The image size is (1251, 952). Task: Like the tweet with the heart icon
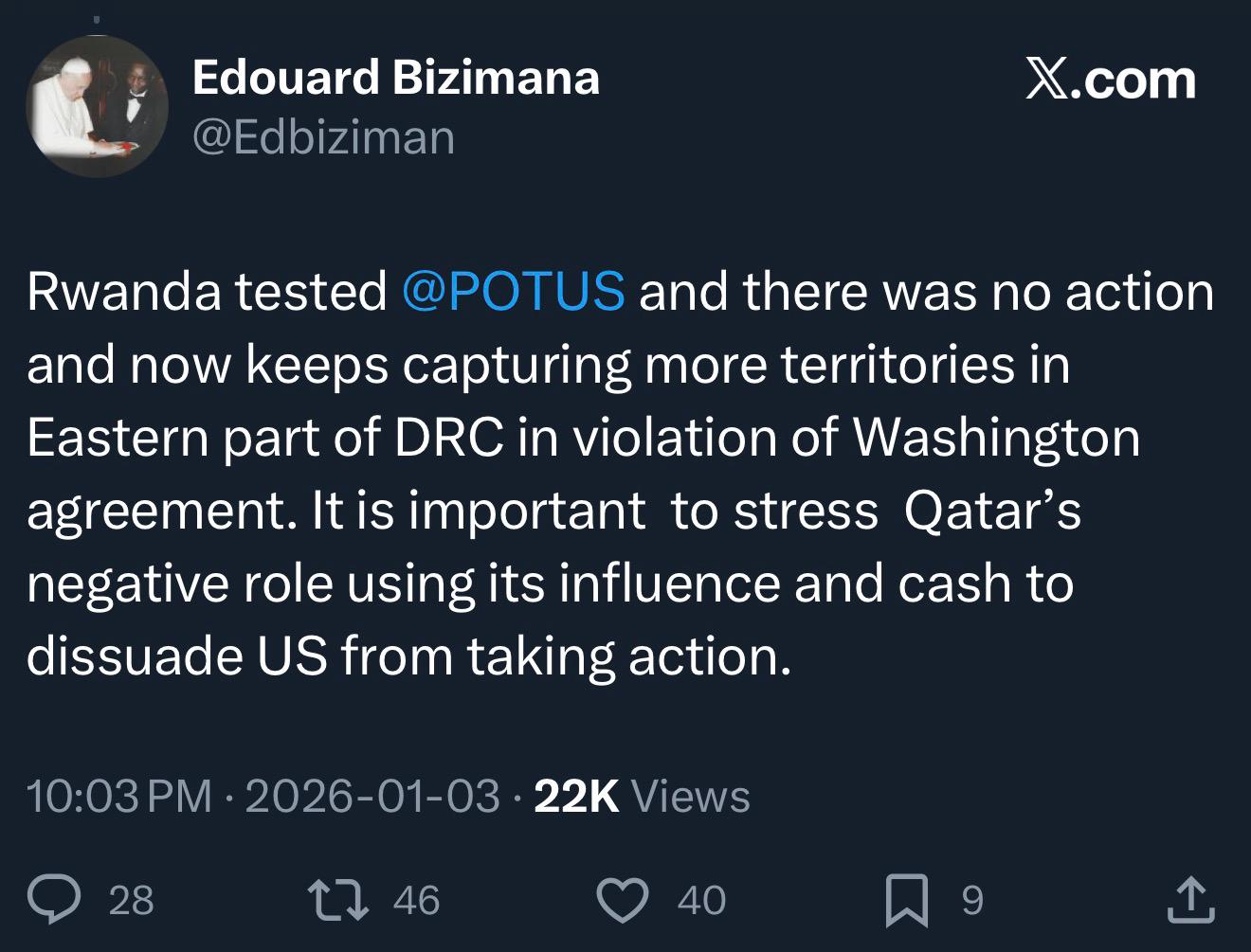pos(623,899)
